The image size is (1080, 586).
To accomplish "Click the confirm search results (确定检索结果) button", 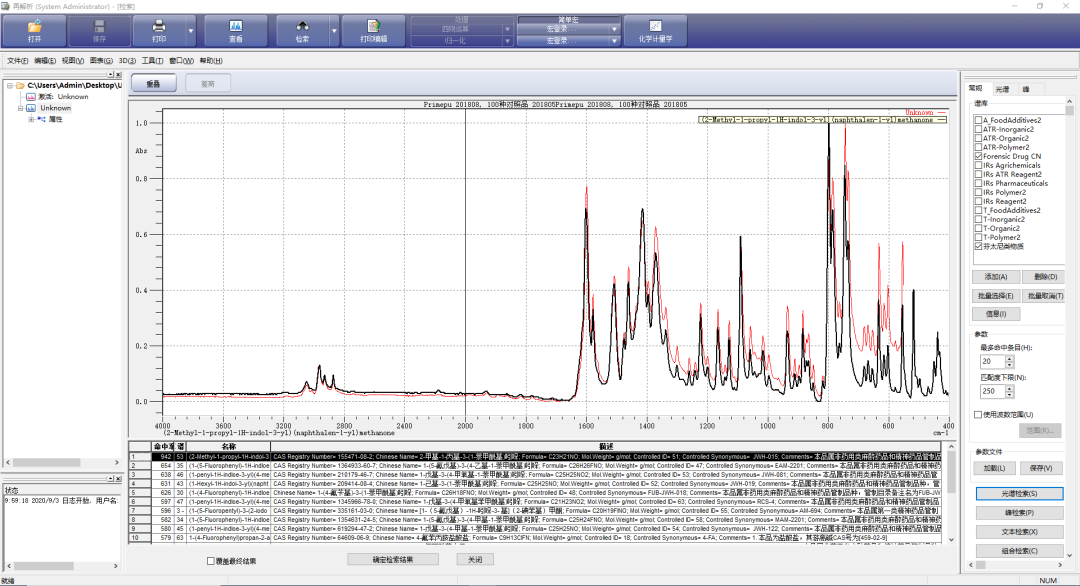I will coord(392,560).
